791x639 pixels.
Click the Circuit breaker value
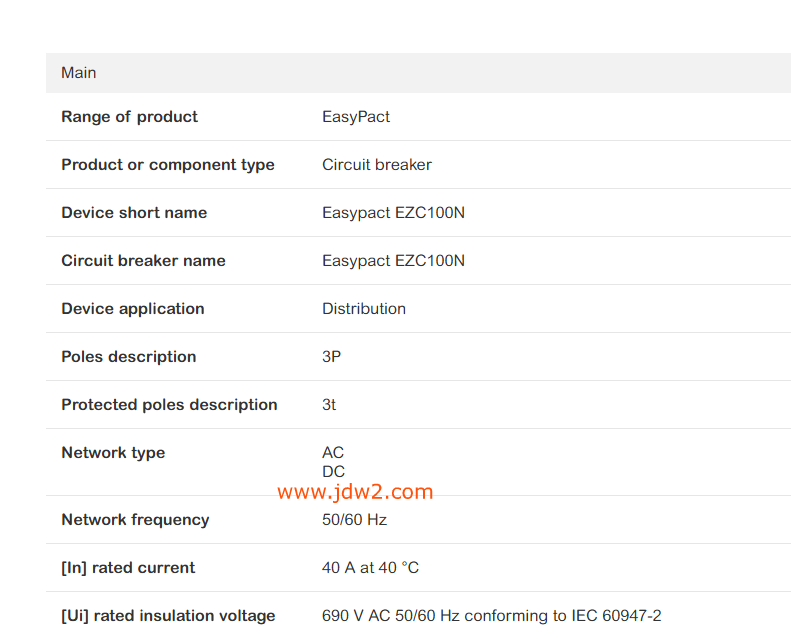377,165
